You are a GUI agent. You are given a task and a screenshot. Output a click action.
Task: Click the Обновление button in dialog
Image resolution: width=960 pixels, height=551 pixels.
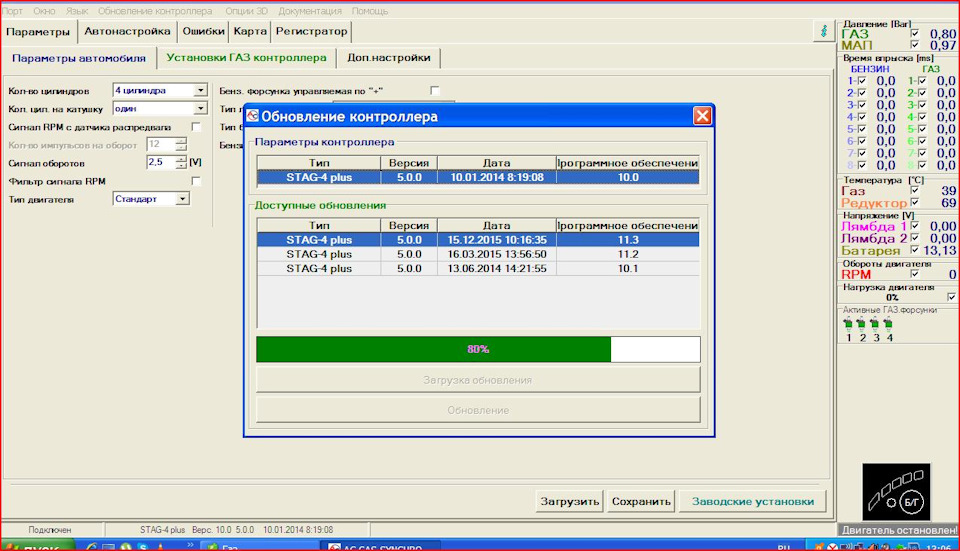pos(478,410)
